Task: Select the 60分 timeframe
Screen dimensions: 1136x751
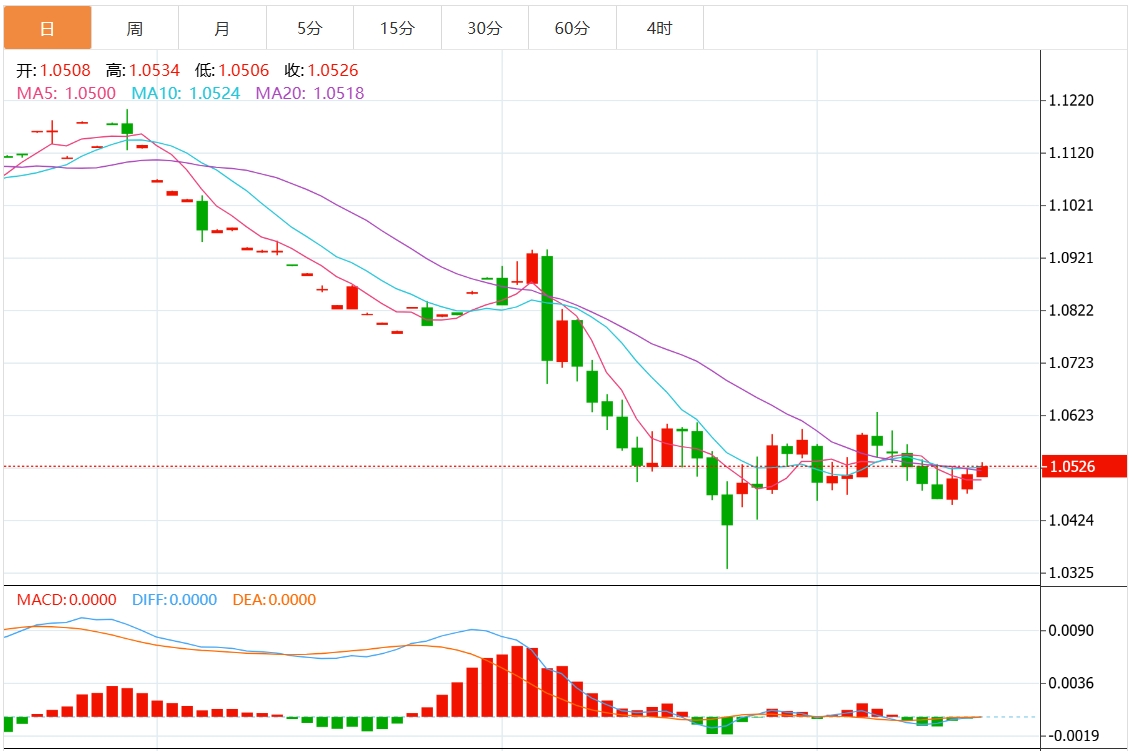Action: [x=572, y=28]
